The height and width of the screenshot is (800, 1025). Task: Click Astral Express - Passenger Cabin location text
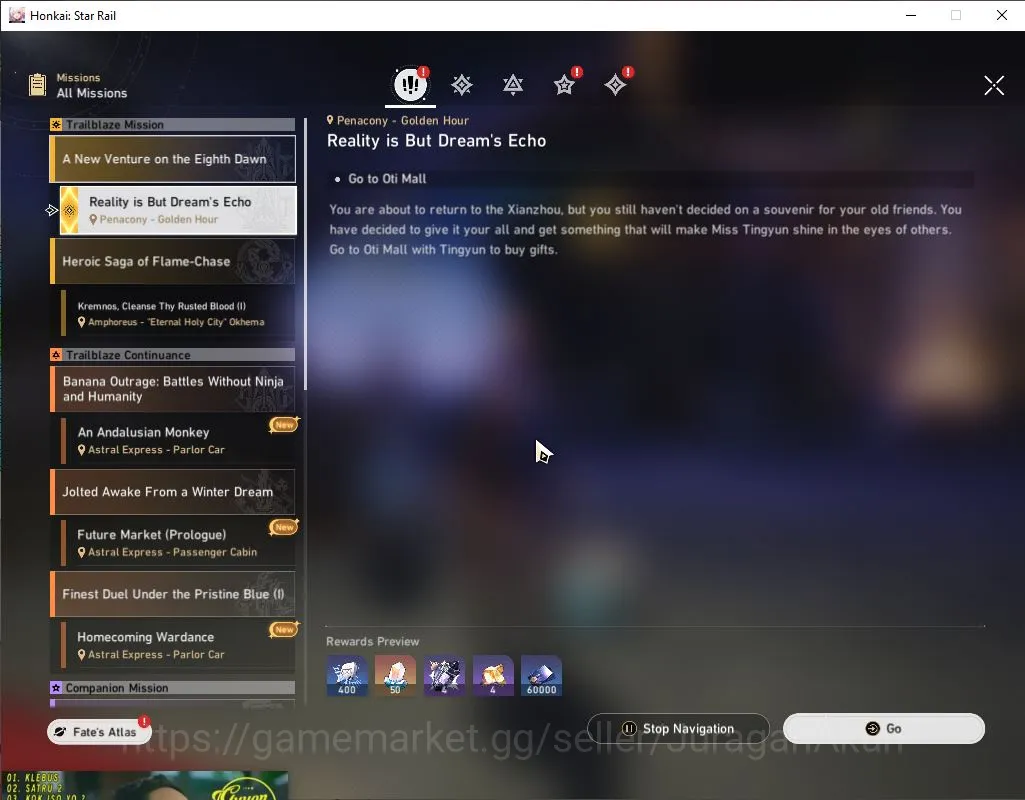pyautogui.click(x=173, y=552)
